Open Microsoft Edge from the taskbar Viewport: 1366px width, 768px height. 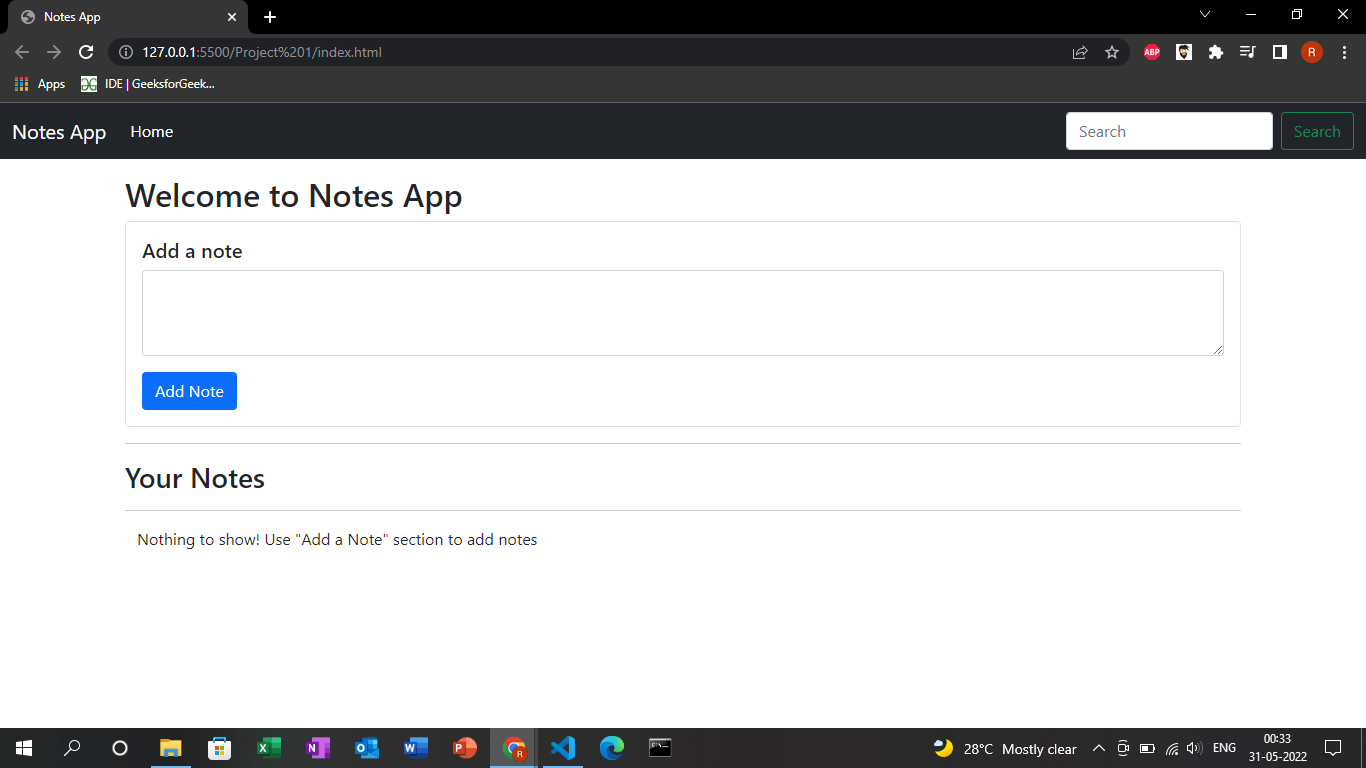612,748
